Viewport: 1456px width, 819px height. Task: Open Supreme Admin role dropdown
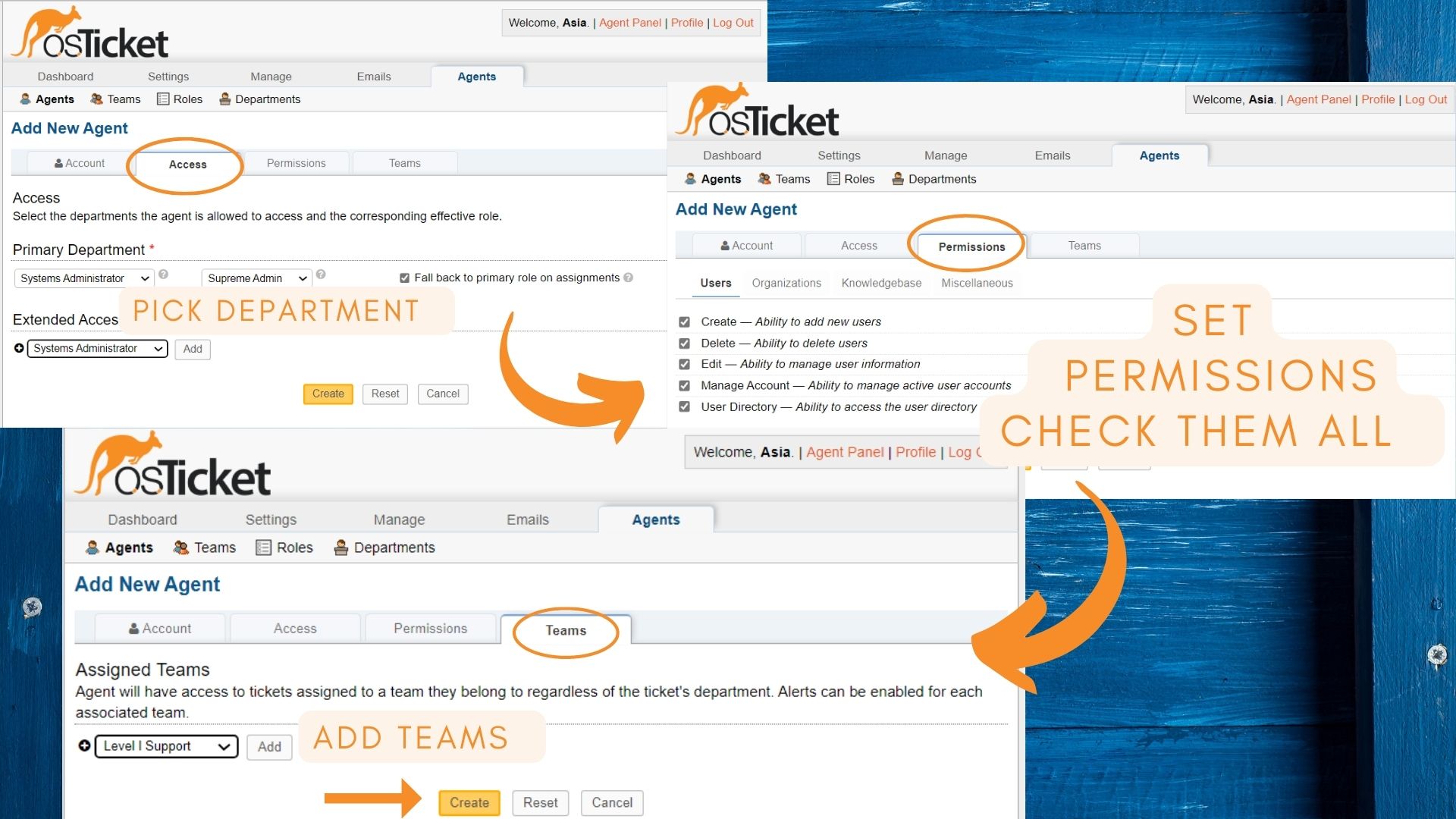click(256, 278)
